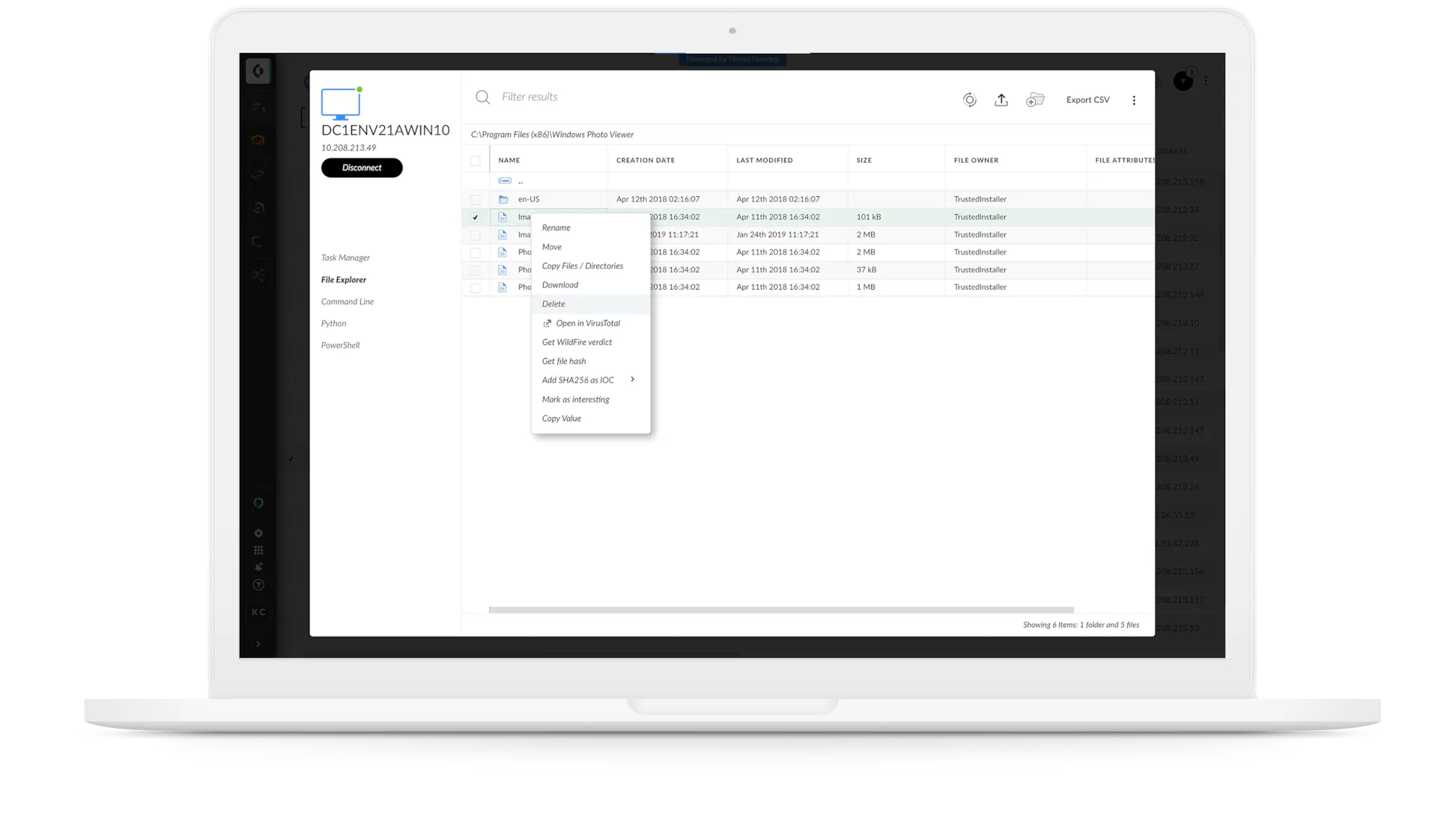Open the en-US folder icon
1438x840 pixels.
(x=503, y=199)
